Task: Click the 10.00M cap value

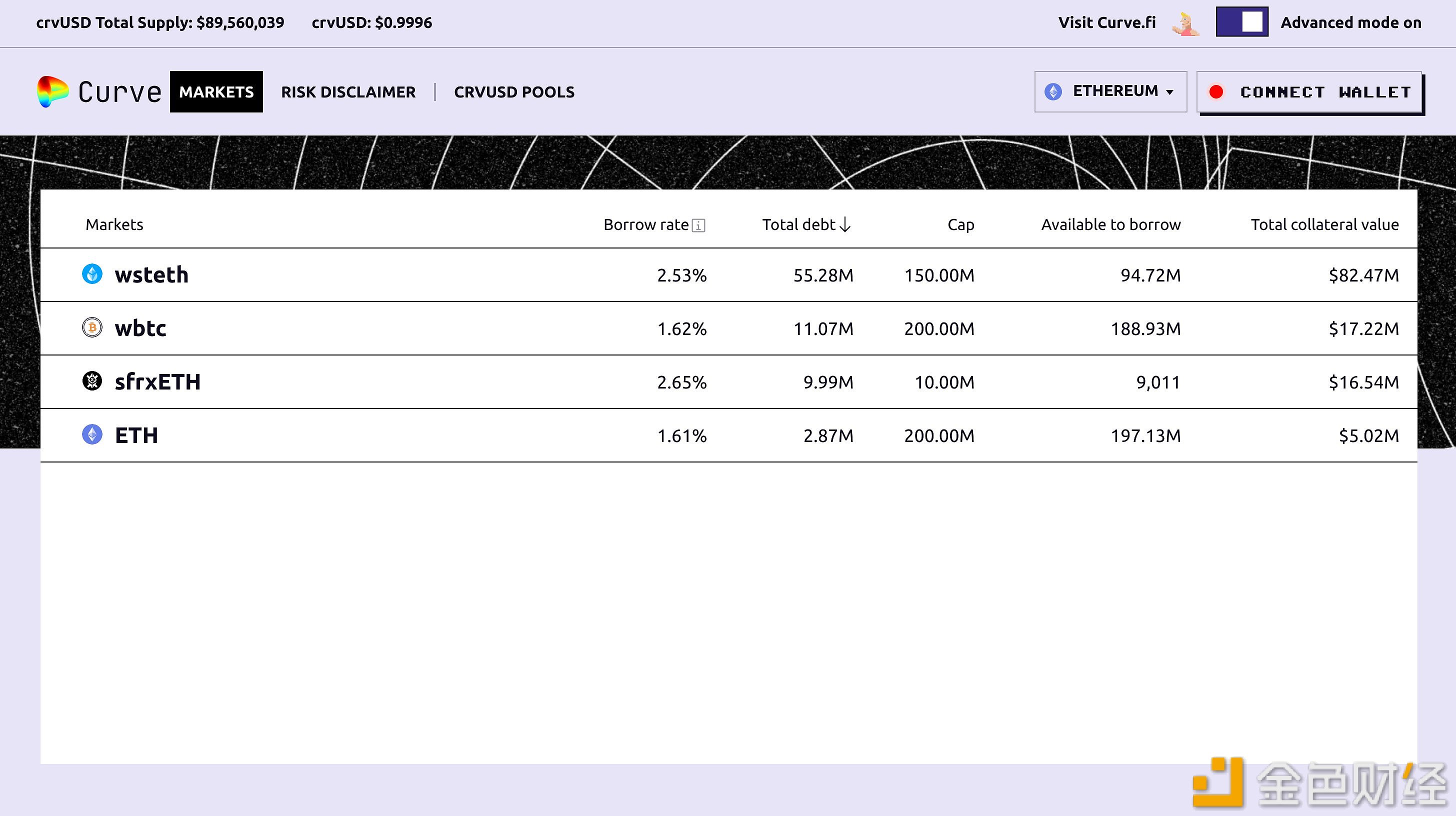Action: pos(944,382)
